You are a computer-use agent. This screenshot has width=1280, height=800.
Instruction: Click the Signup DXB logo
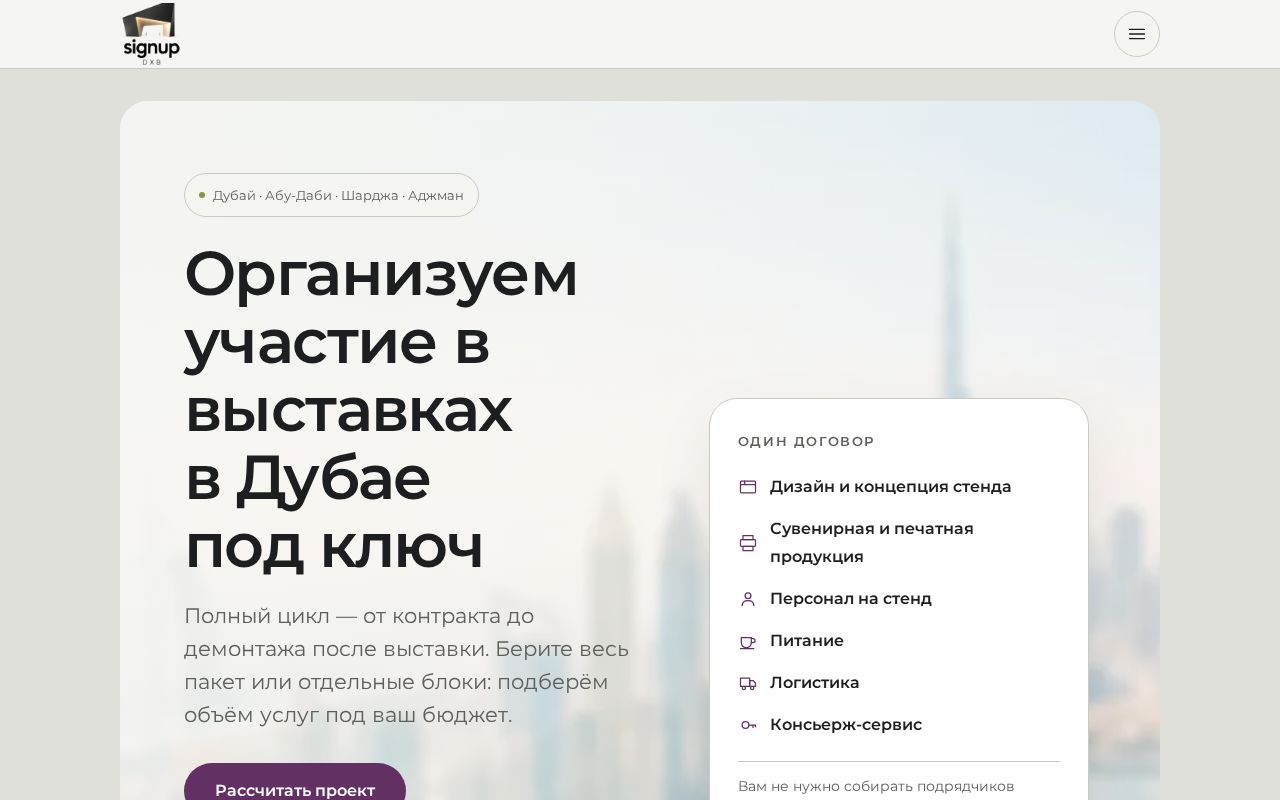pos(151,34)
